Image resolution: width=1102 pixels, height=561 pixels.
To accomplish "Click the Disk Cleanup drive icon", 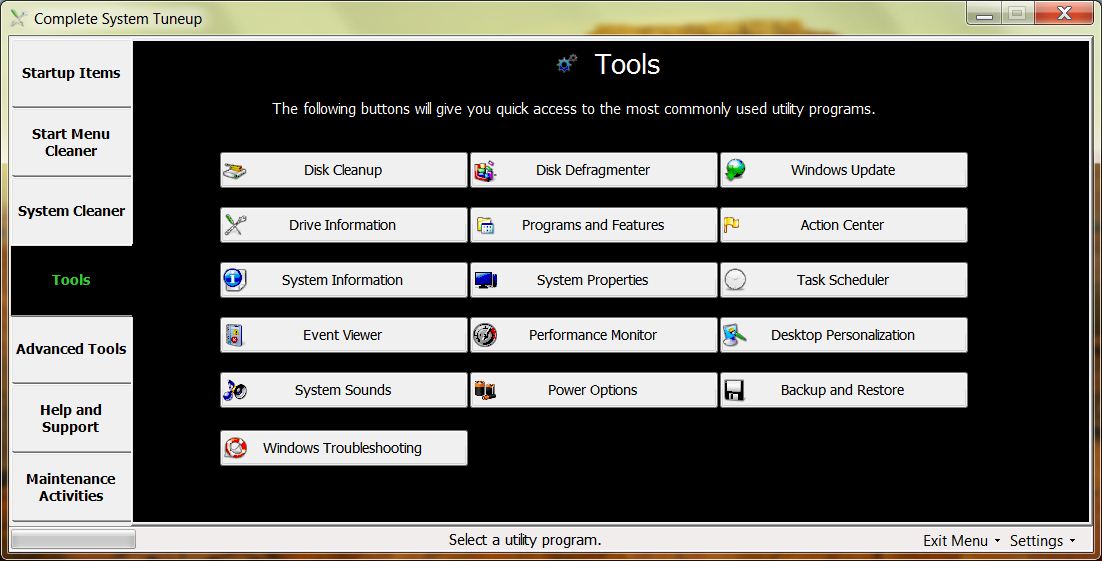I will coord(235,170).
